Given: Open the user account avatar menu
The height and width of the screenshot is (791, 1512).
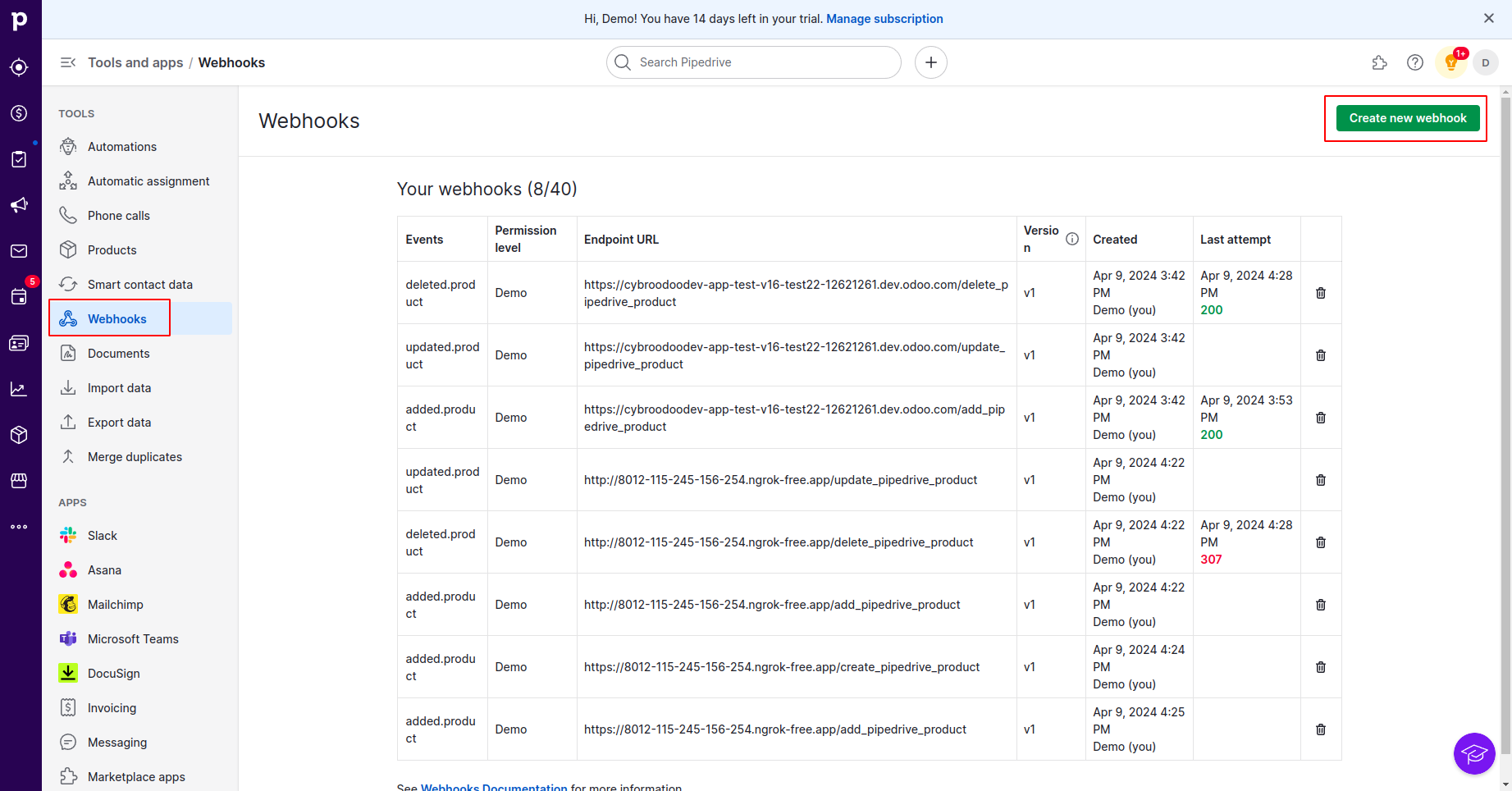Looking at the screenshot, I should 1486,62.
